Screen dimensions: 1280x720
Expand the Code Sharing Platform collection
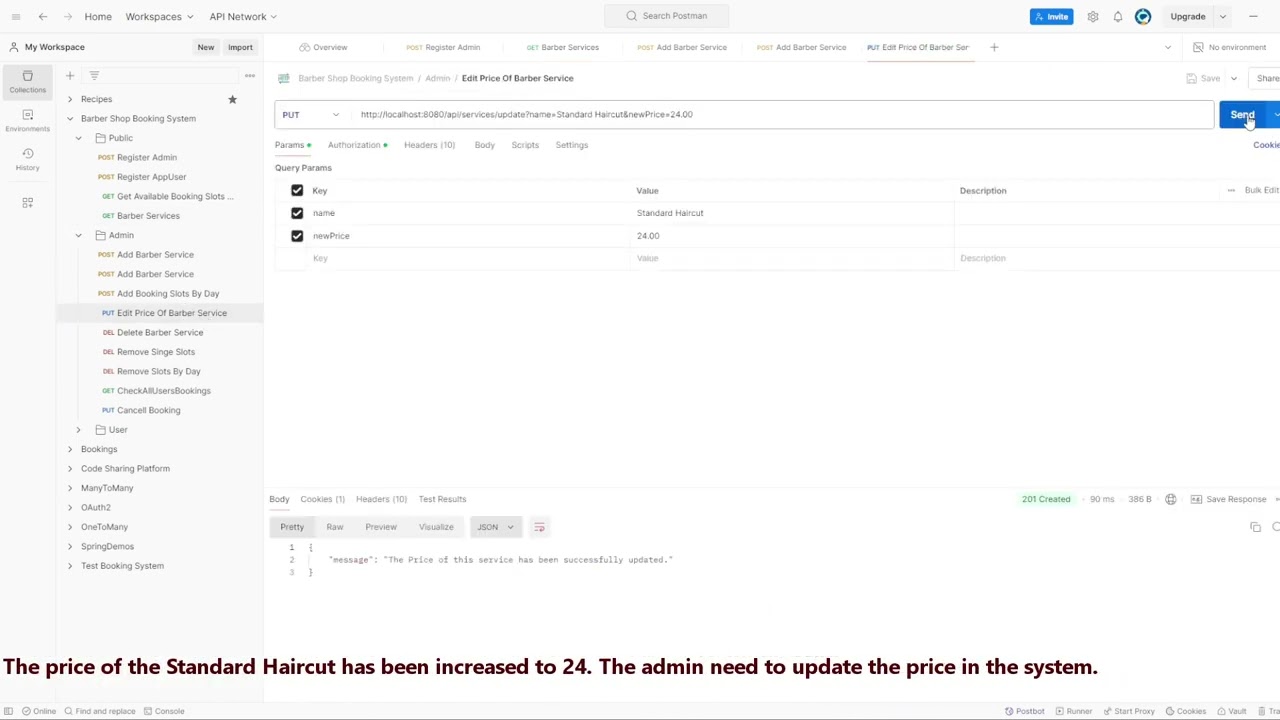coord(70,468)
